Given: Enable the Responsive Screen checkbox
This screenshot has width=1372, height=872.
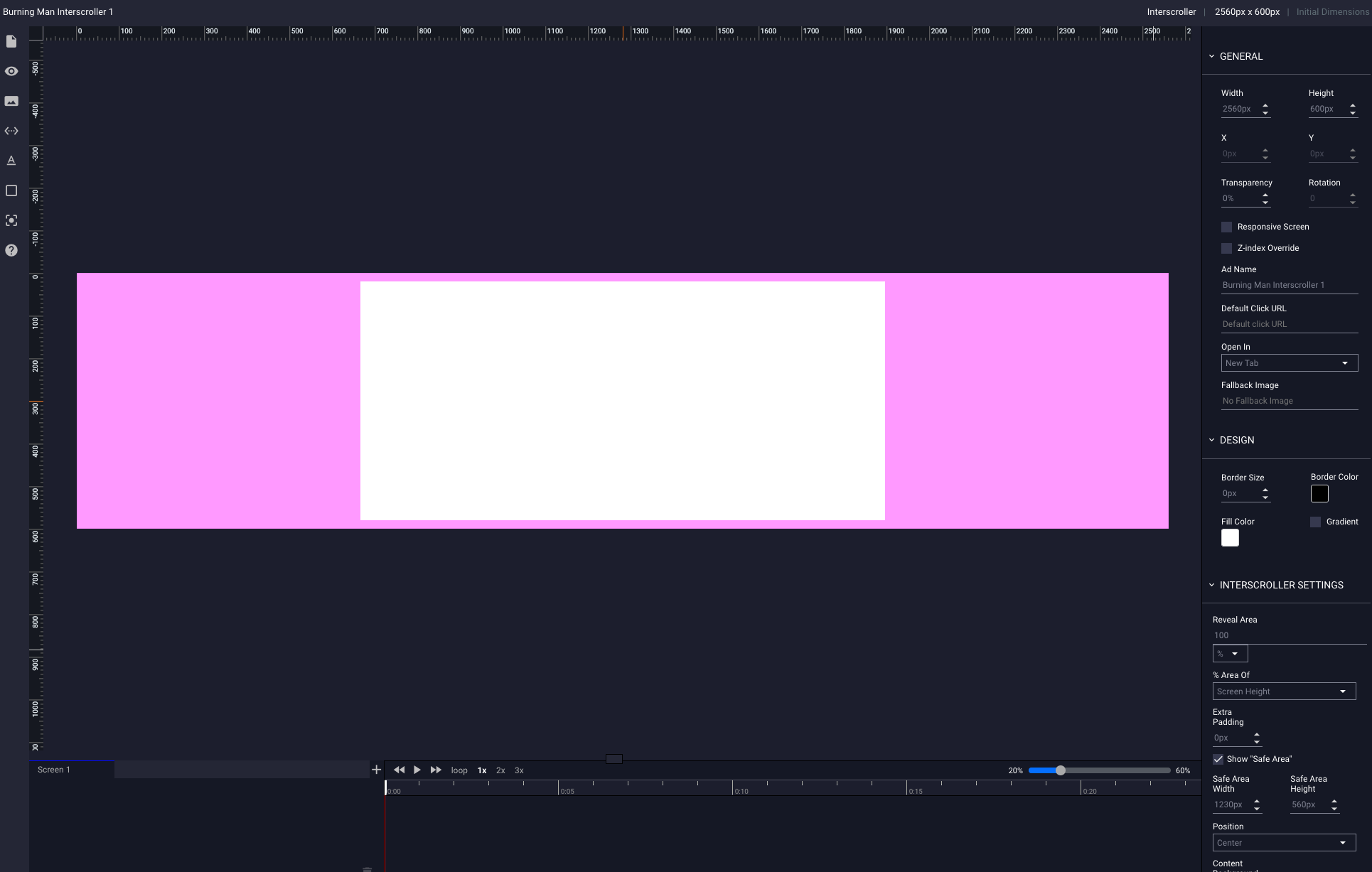Looking at the screenshot, I should [x=1227, y=227].
